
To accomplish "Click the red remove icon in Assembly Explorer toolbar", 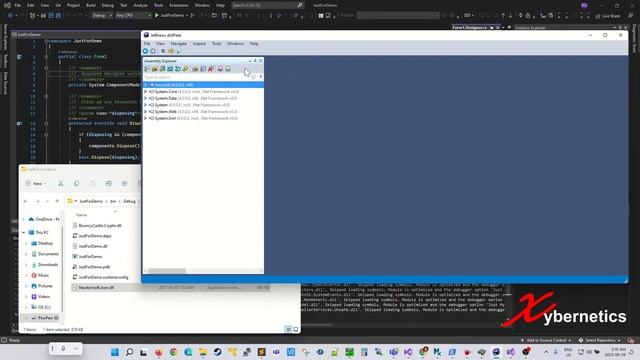I will [x=211, y=69].
